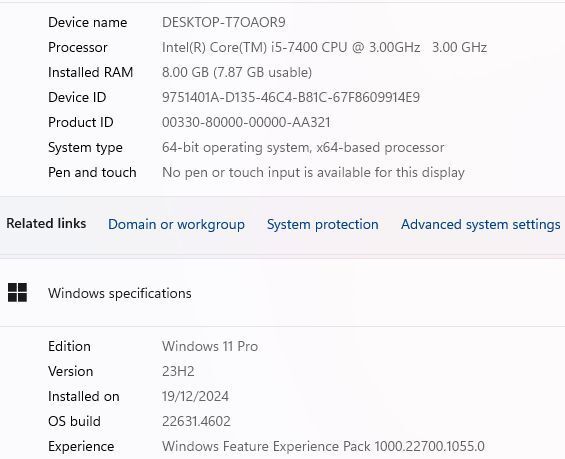Click the Windows specifications section header
This screenshot has width=565, height=459.
tap(120, 293)
